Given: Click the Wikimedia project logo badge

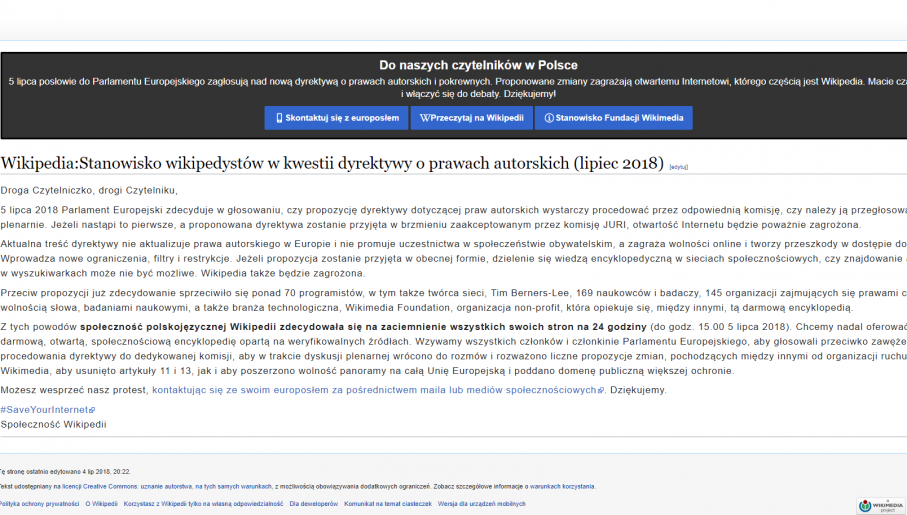Looking at the screenshot, I should pos(881,506).
